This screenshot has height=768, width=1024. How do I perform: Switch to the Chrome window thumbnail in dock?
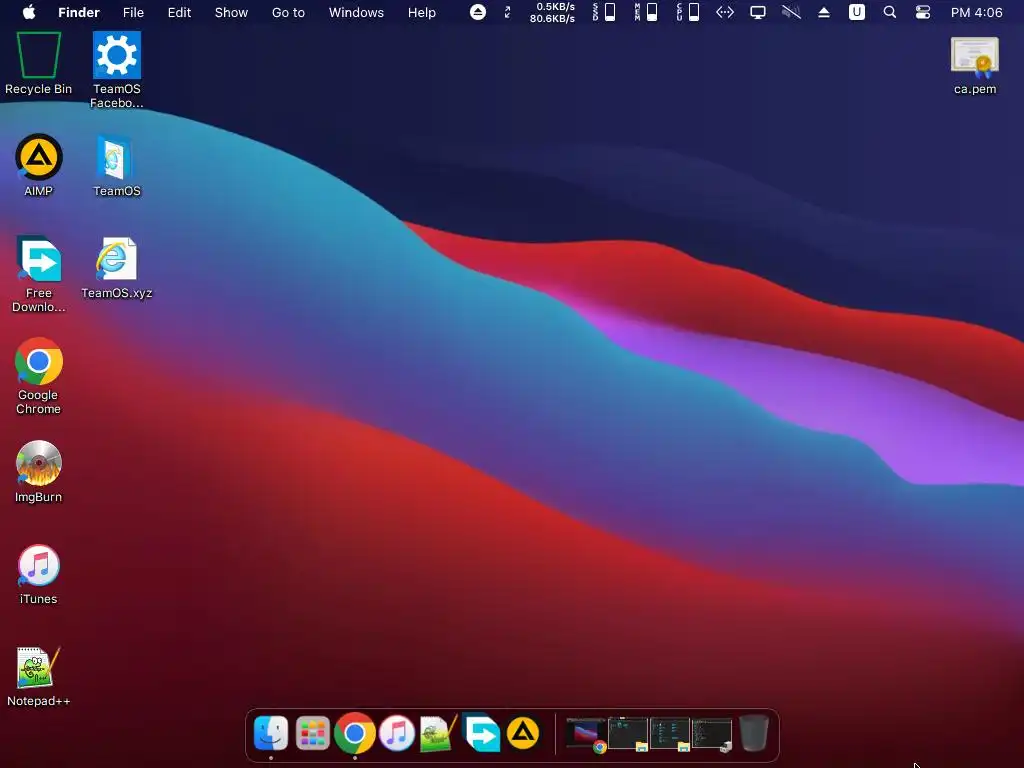pyautogui.click(x=585, y=735)
